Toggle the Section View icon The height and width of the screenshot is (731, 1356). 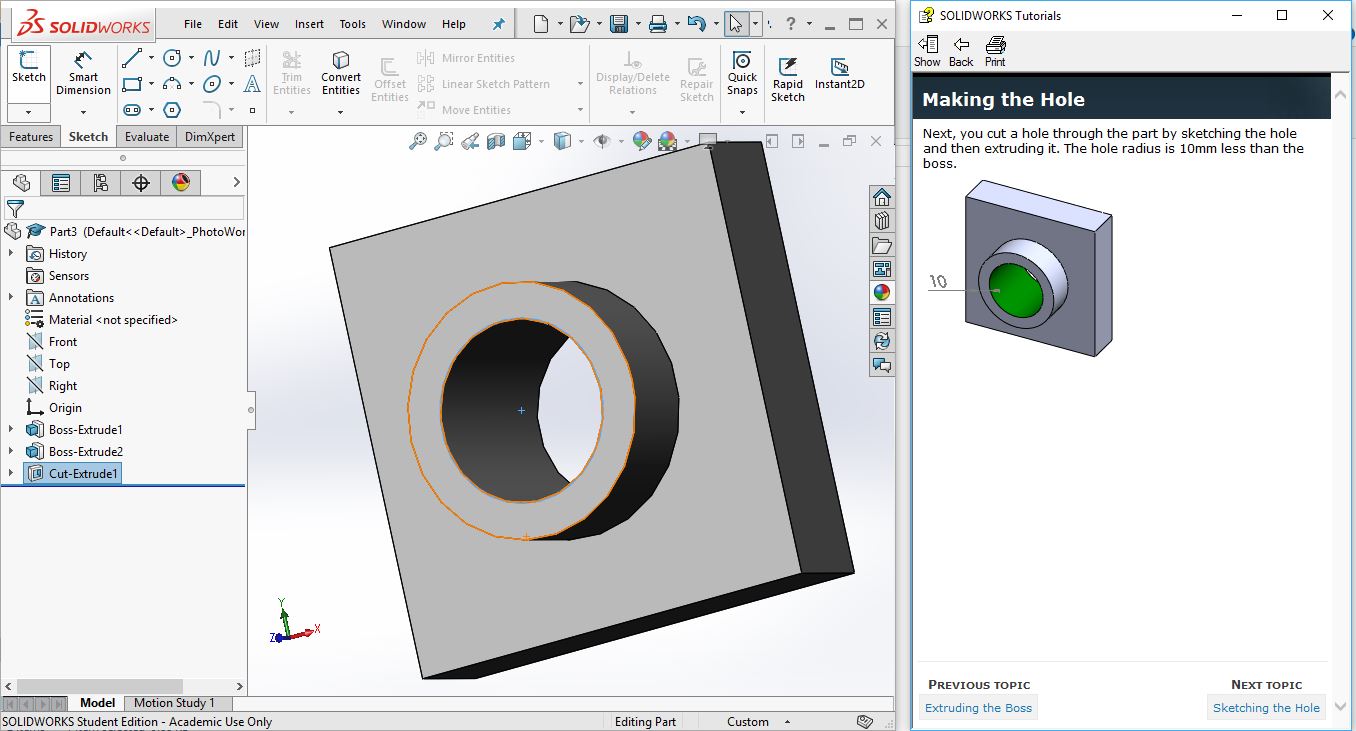point(496,142)
